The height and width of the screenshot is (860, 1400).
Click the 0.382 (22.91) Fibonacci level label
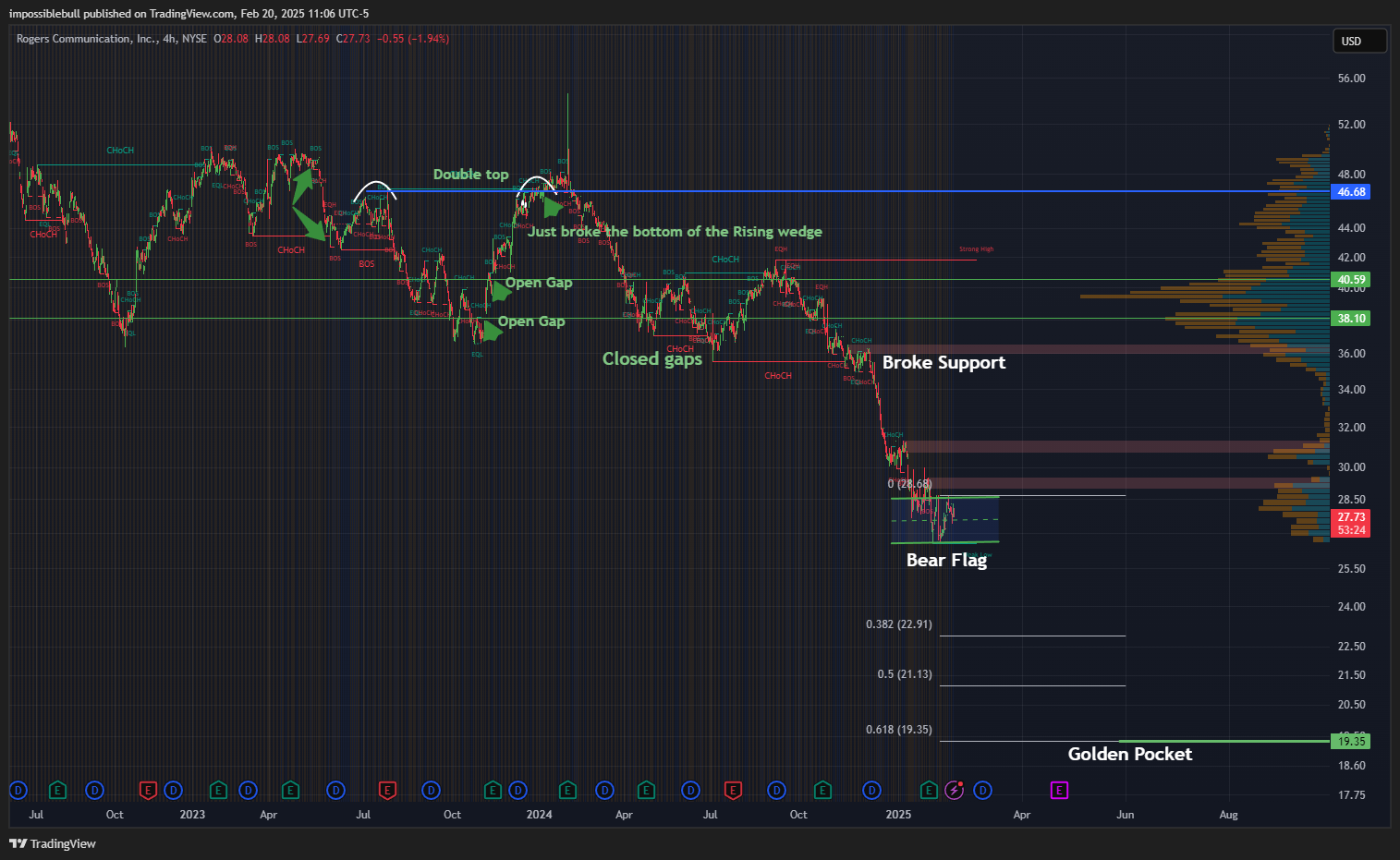898,624
